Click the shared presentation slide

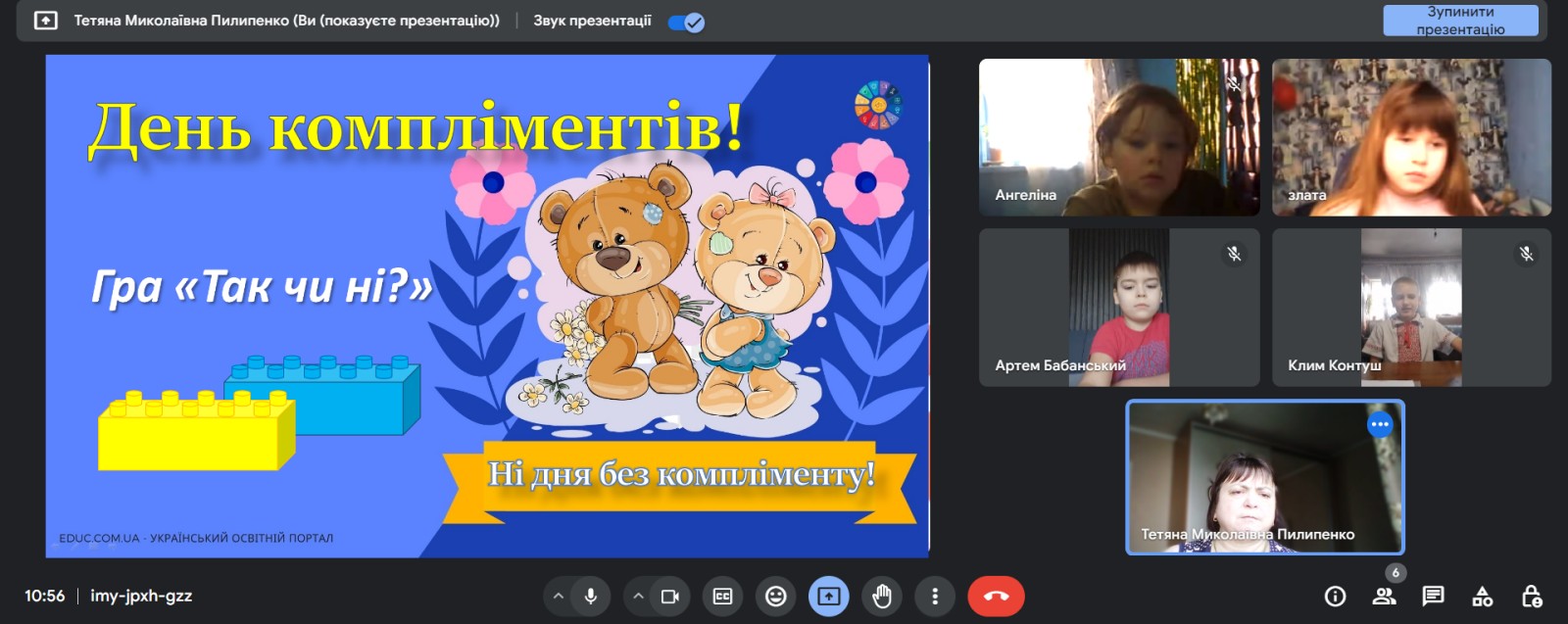pos(487,306)
